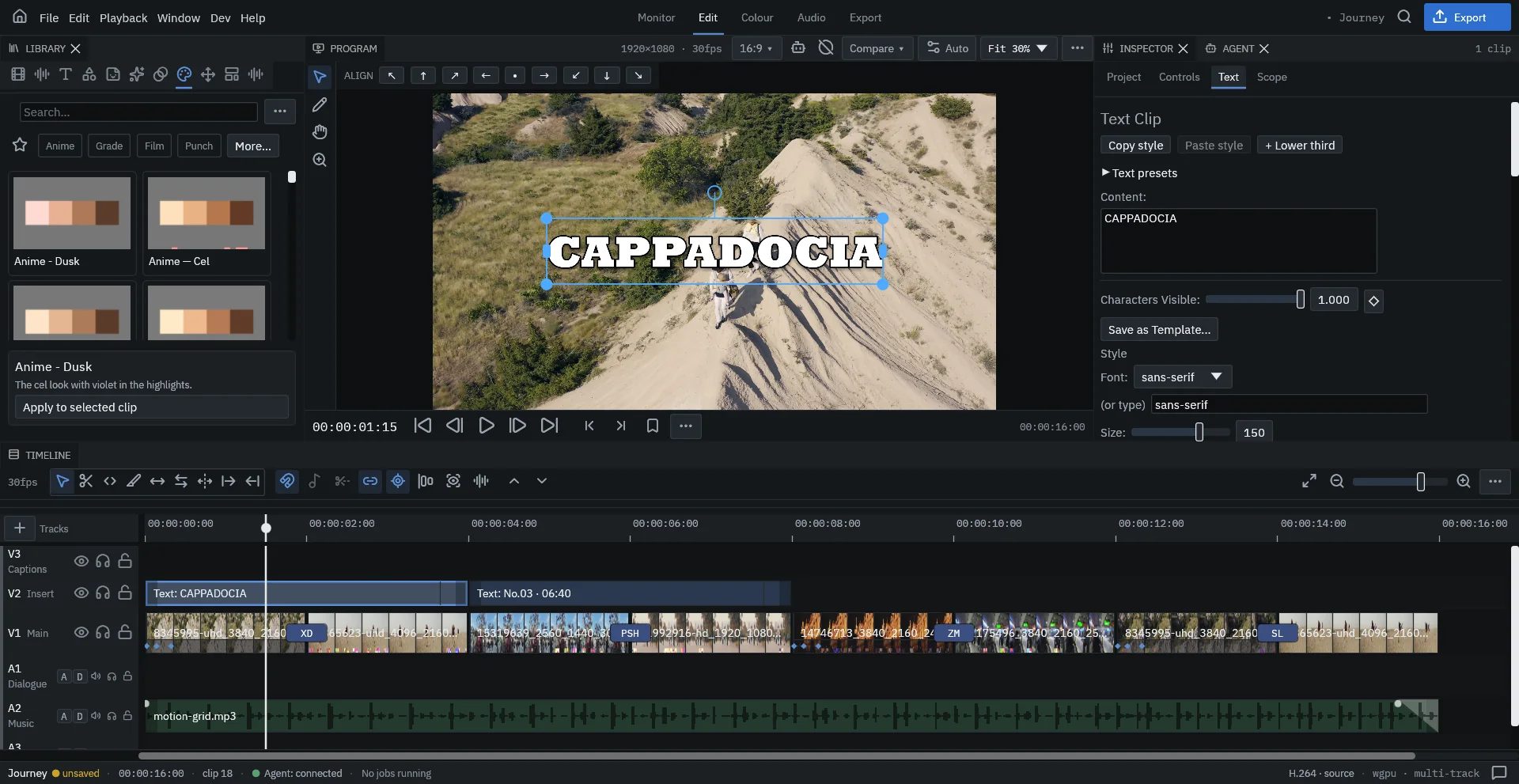Open More... filter categories

click(x=252, y=146)
